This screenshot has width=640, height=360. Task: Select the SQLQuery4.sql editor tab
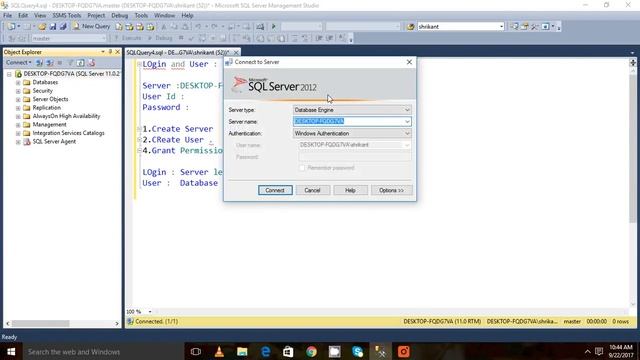pyautogui.click(x=178, y=52)
